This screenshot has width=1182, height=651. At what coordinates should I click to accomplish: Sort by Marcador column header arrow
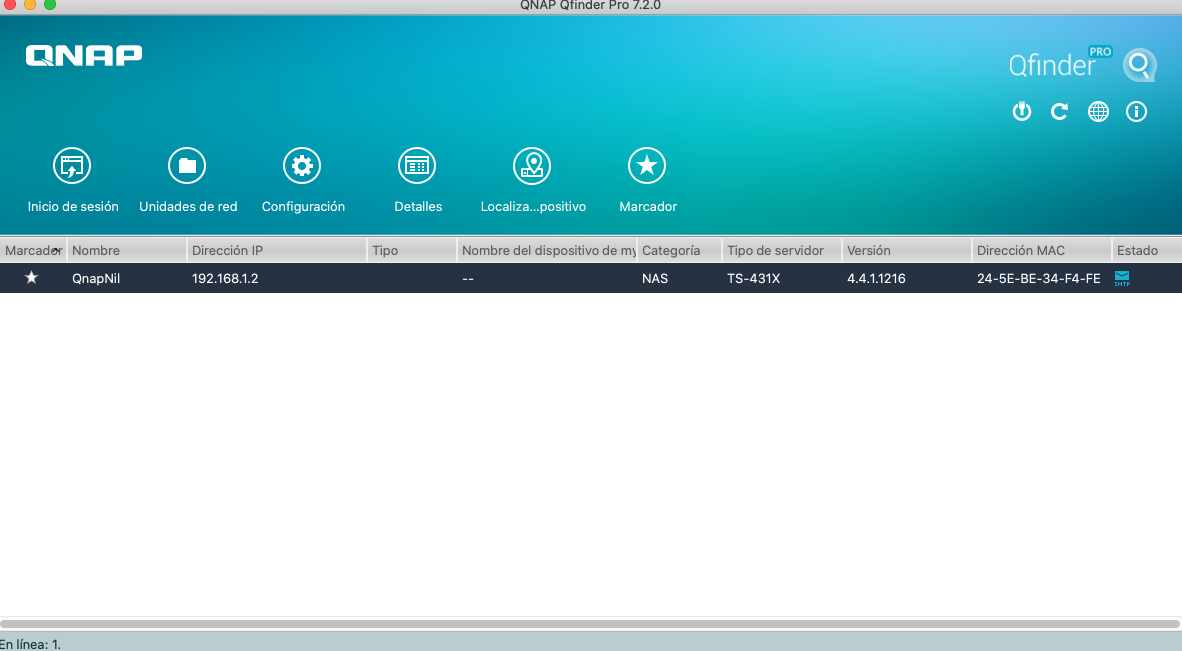[x=57, y=250]
